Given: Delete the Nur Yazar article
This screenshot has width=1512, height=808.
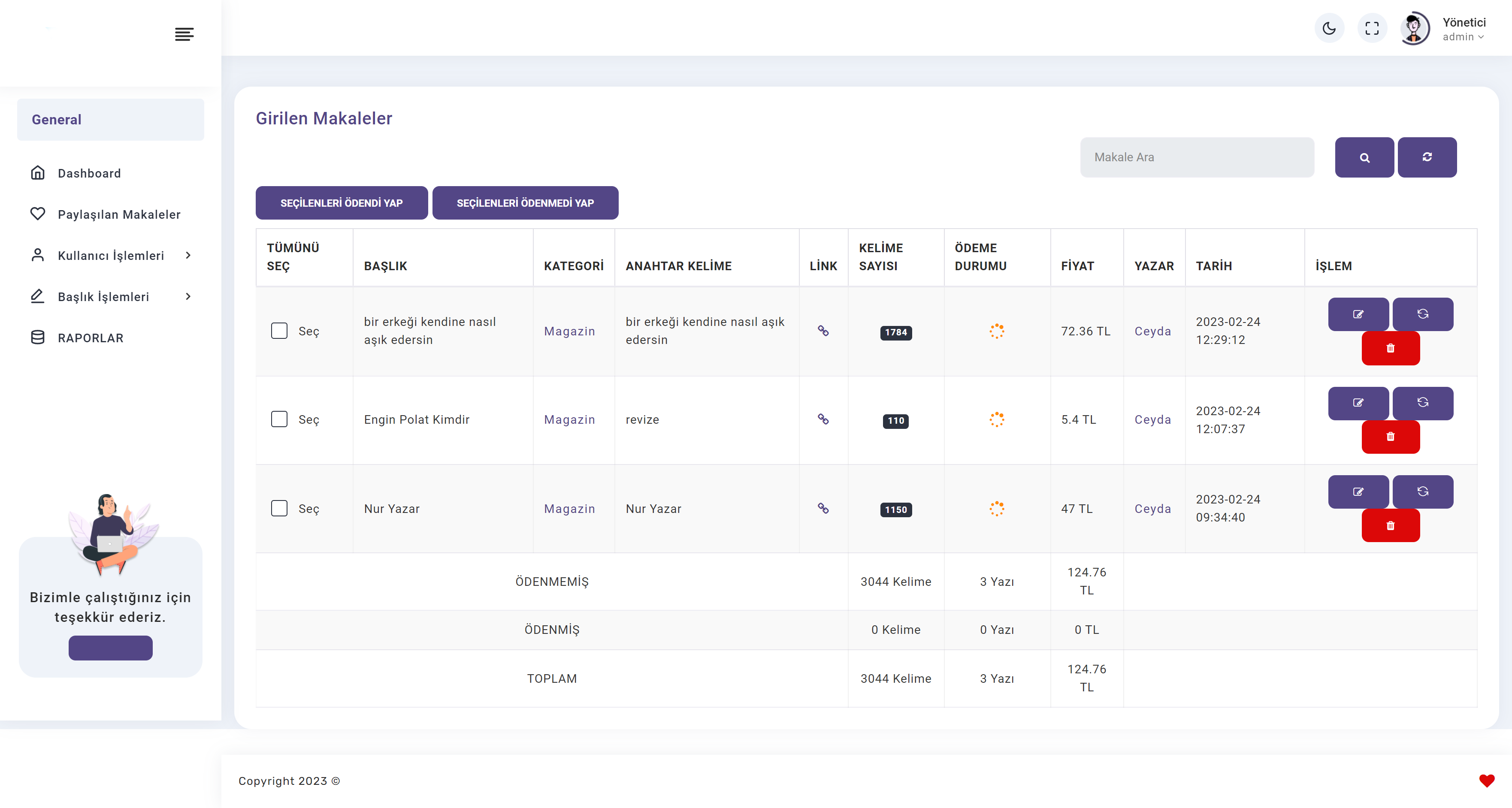Looking at the screenshot, I should (1391, 525).
